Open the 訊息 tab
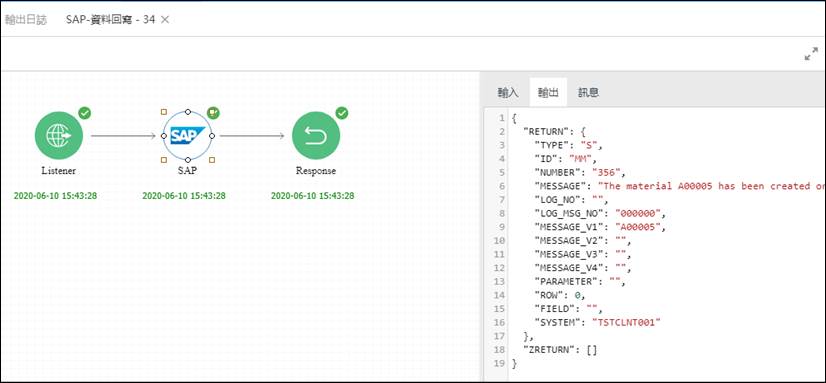This screenshot has height=383, width=826. tap(588, 92)
